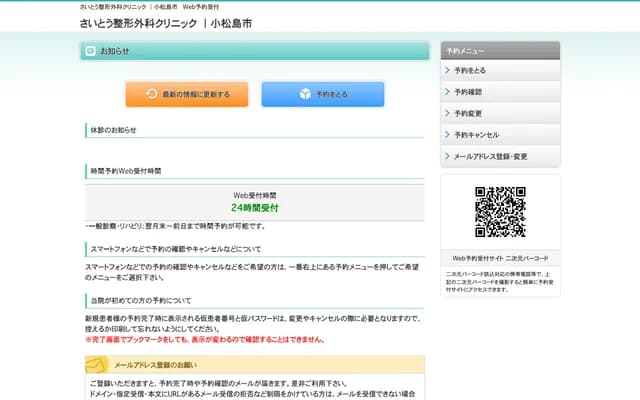
Task: Click the green 24時間受付 text
Action: click(x=255, y=208)
